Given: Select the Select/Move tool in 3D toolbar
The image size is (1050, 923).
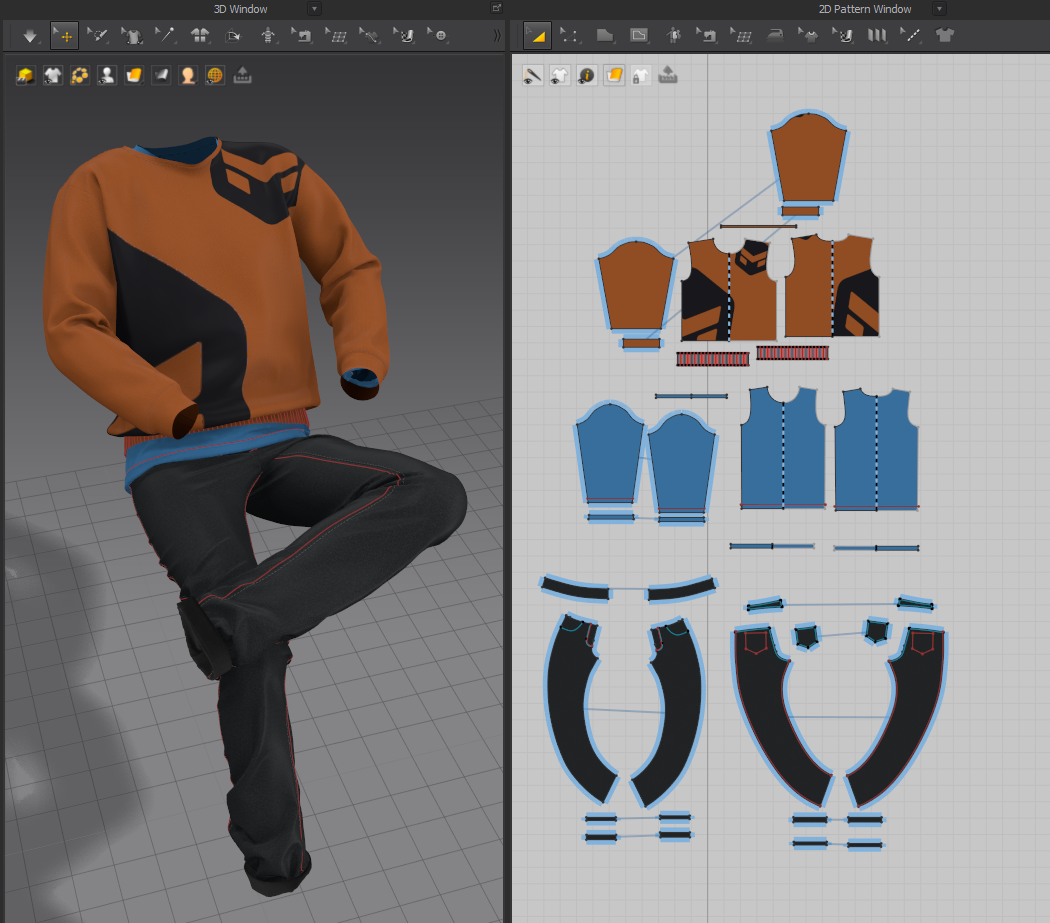Looking at the screenshot, I should (x=64, y=36).
